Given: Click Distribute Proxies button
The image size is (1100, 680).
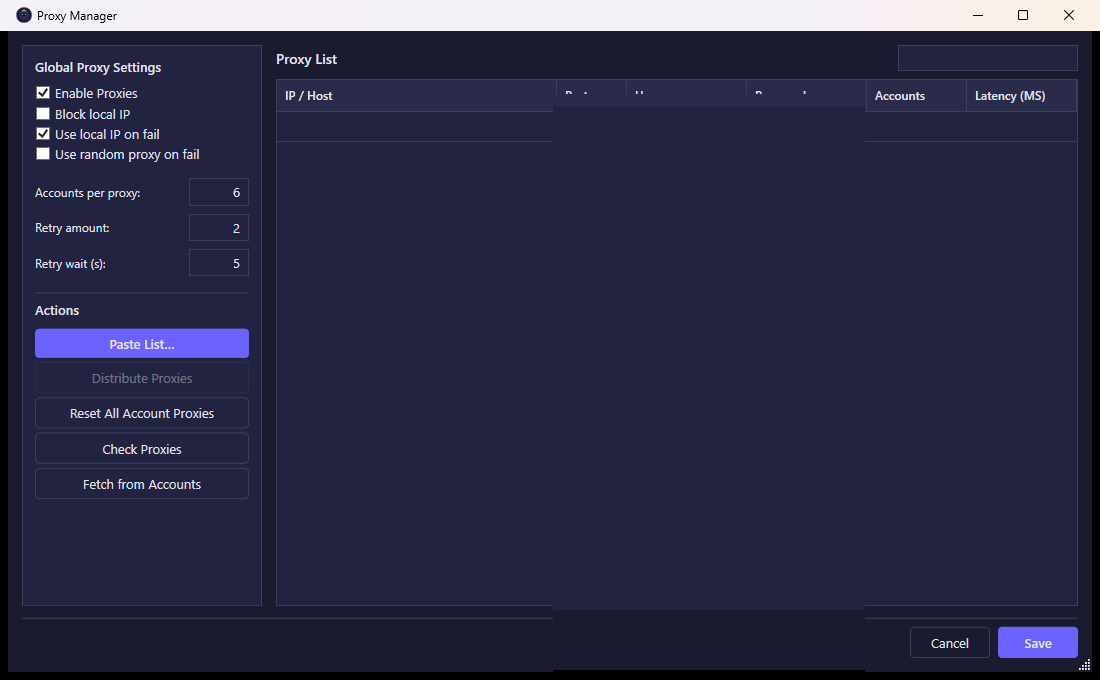Looking at the screenshot, I should click(142, 378).
